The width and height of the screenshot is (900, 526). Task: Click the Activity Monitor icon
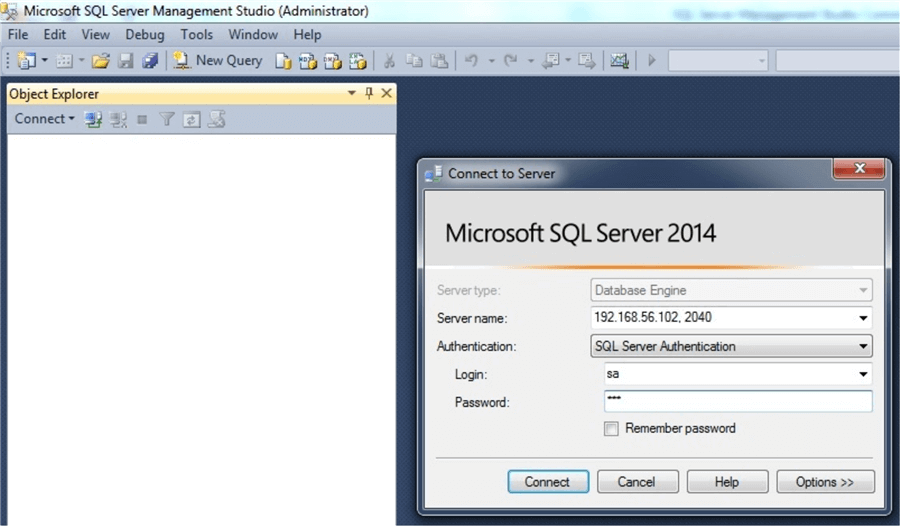[619, 60]
